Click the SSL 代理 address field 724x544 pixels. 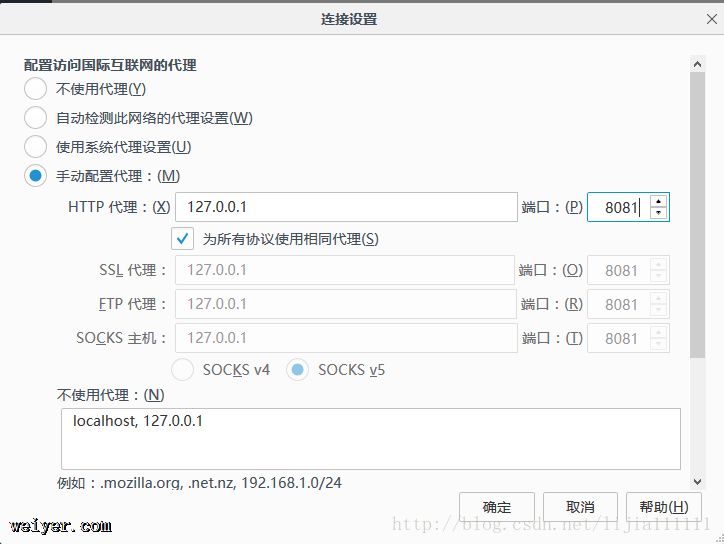pyautogui.click(x=346, y=270)
